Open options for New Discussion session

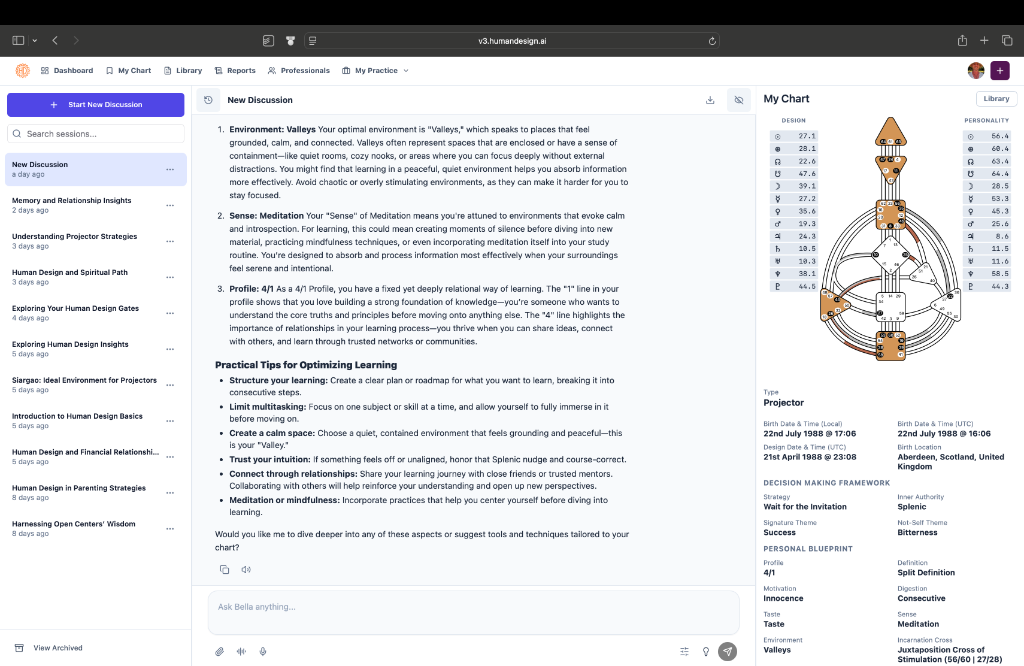tap(170, 169)
